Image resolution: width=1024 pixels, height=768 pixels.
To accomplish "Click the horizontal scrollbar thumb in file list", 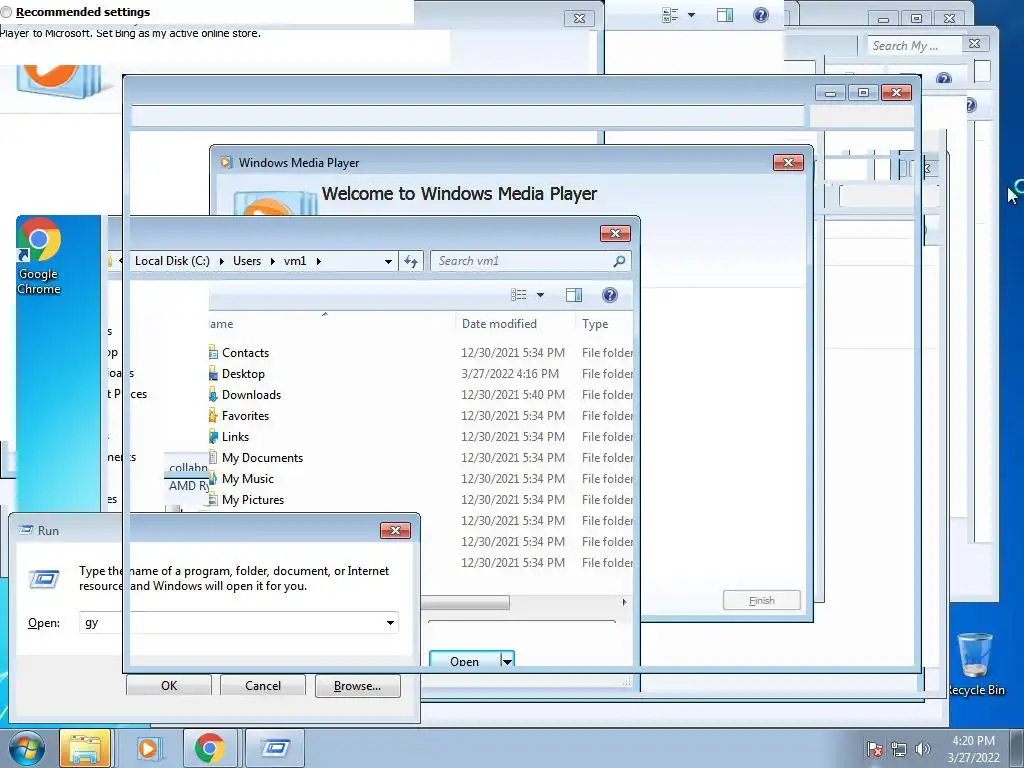I will [465, 602].
